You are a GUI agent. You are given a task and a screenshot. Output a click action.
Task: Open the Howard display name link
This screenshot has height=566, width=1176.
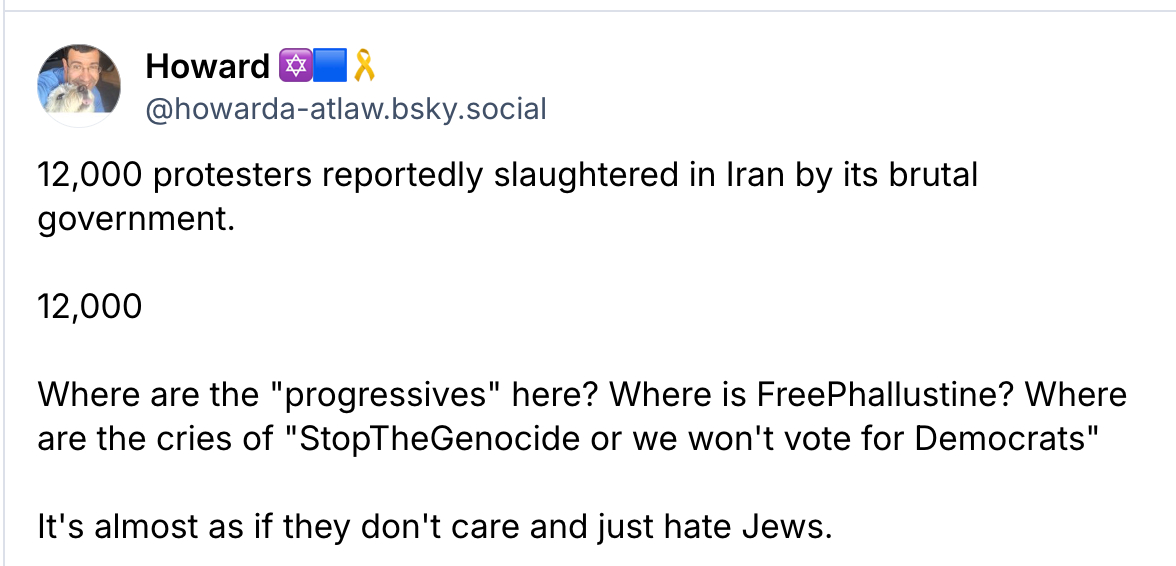(207, 67)
